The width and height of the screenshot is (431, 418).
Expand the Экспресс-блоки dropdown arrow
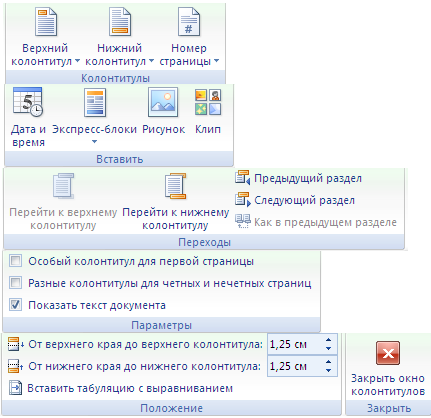[x=95, y=142]
